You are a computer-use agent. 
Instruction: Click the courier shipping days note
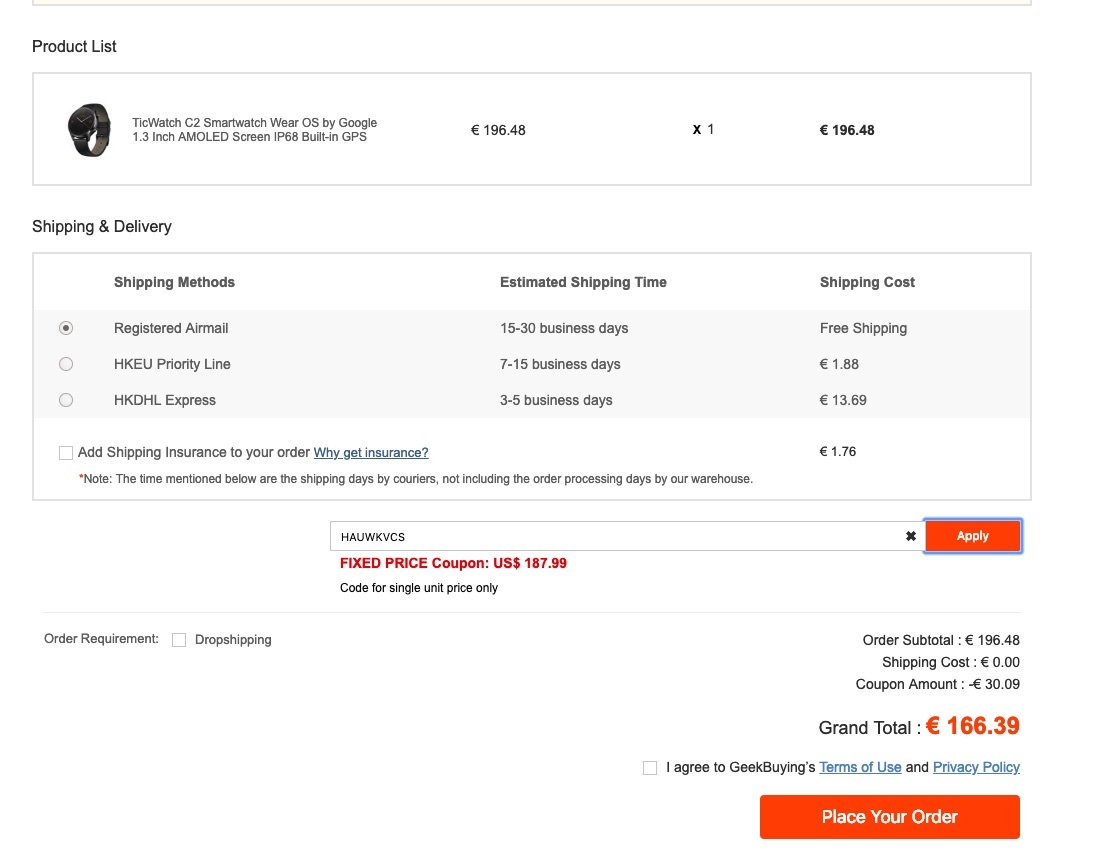(416, 479)
